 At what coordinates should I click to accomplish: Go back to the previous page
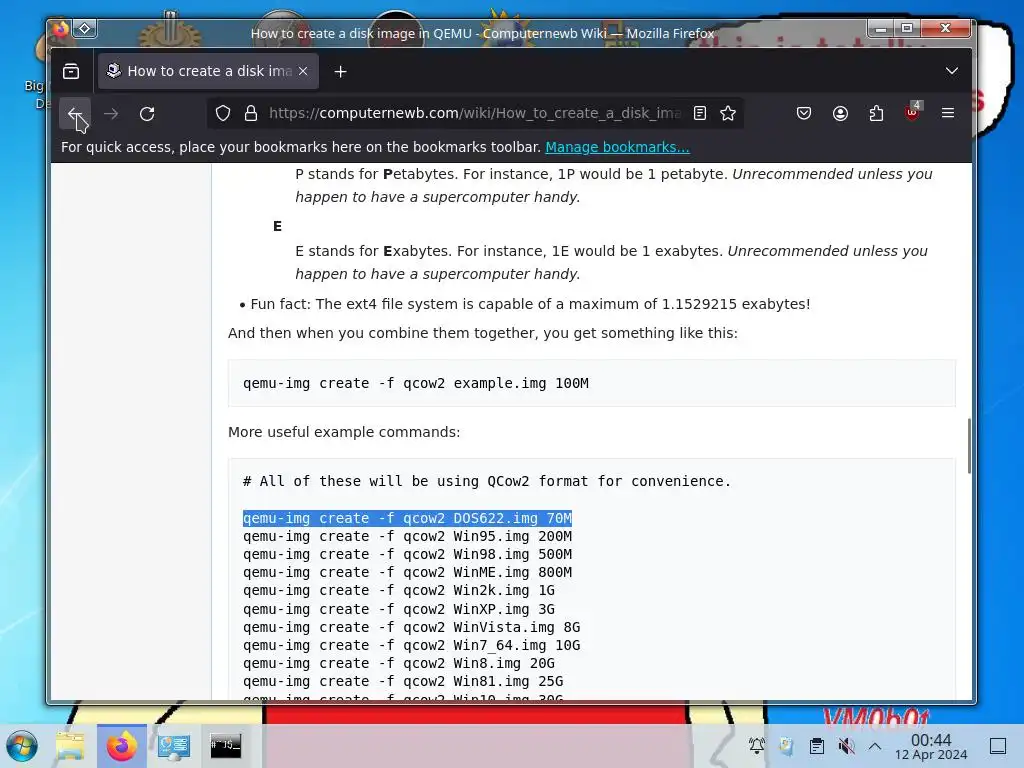coord(74,114)
